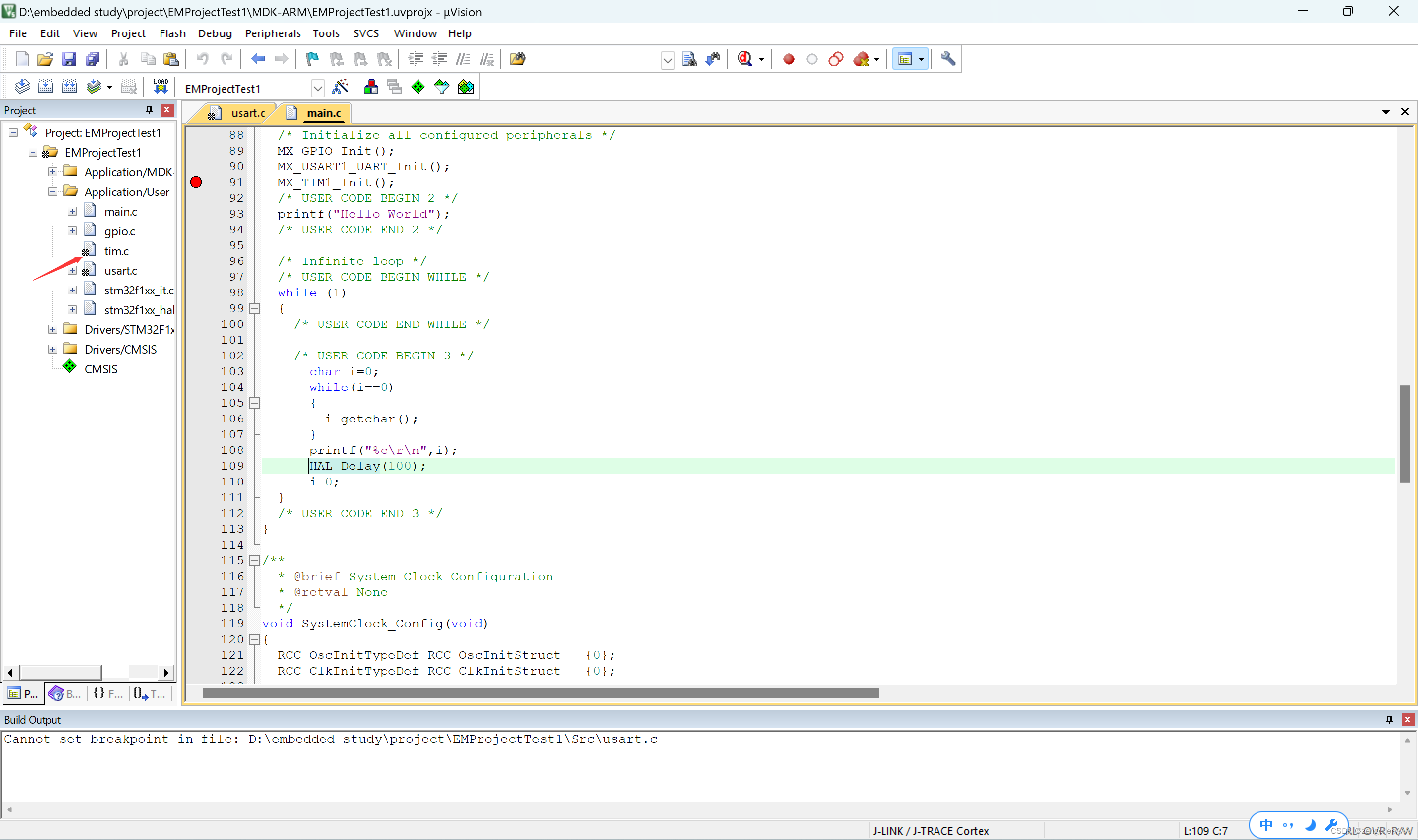Click the Cut toolbar icon
This screenshot has width=1418, height=840.
124,59
